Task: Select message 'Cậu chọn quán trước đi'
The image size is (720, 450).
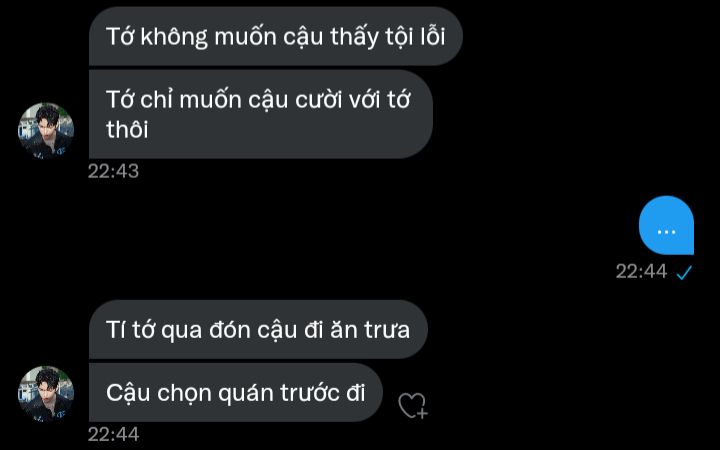Action: click(x=236, y=393)
